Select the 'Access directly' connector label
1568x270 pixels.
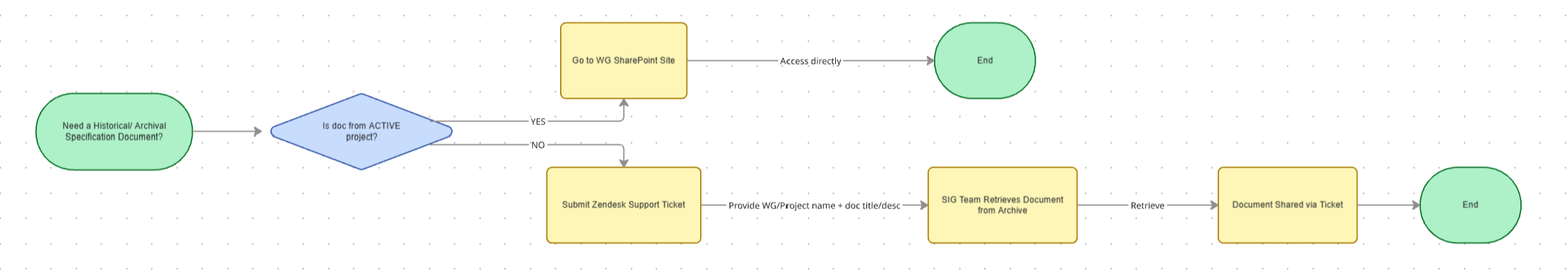tap(810, 61)
